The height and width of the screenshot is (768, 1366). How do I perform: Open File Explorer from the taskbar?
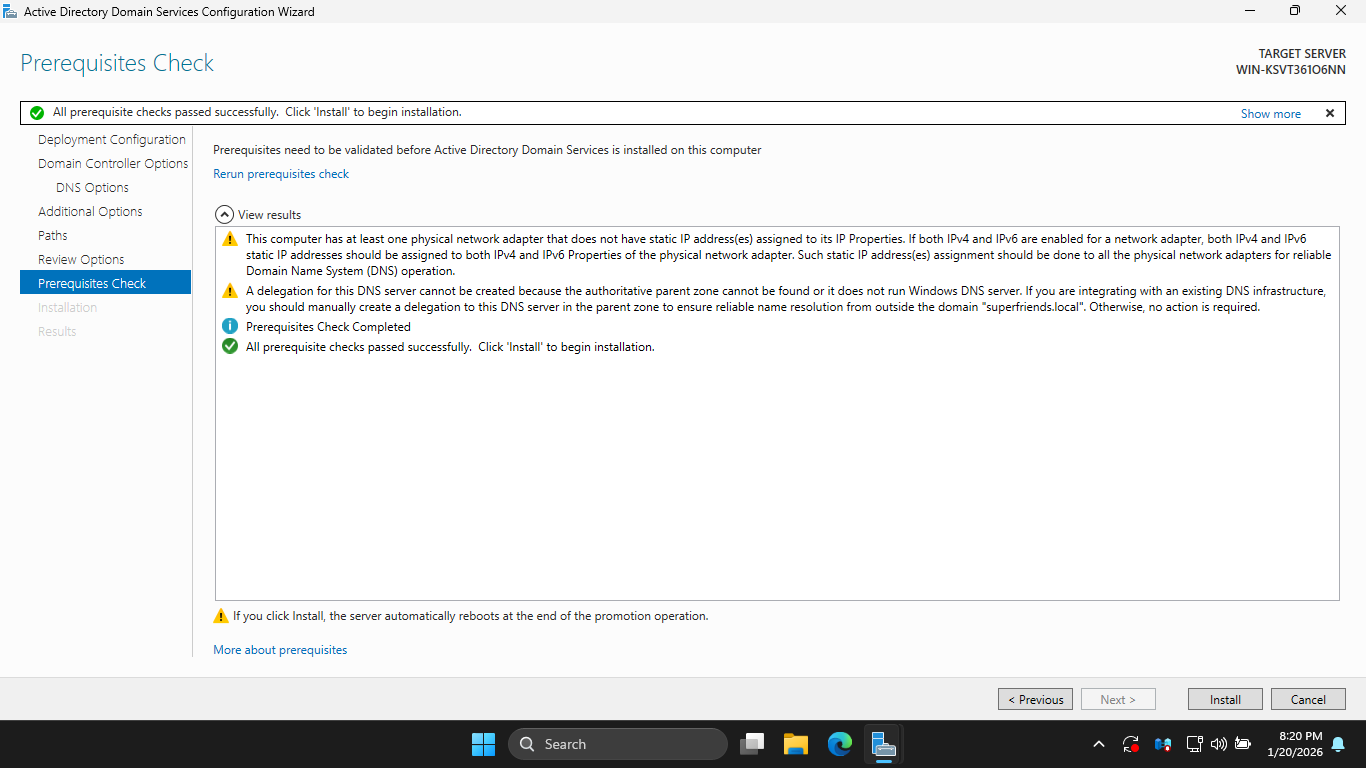point(795,744)
